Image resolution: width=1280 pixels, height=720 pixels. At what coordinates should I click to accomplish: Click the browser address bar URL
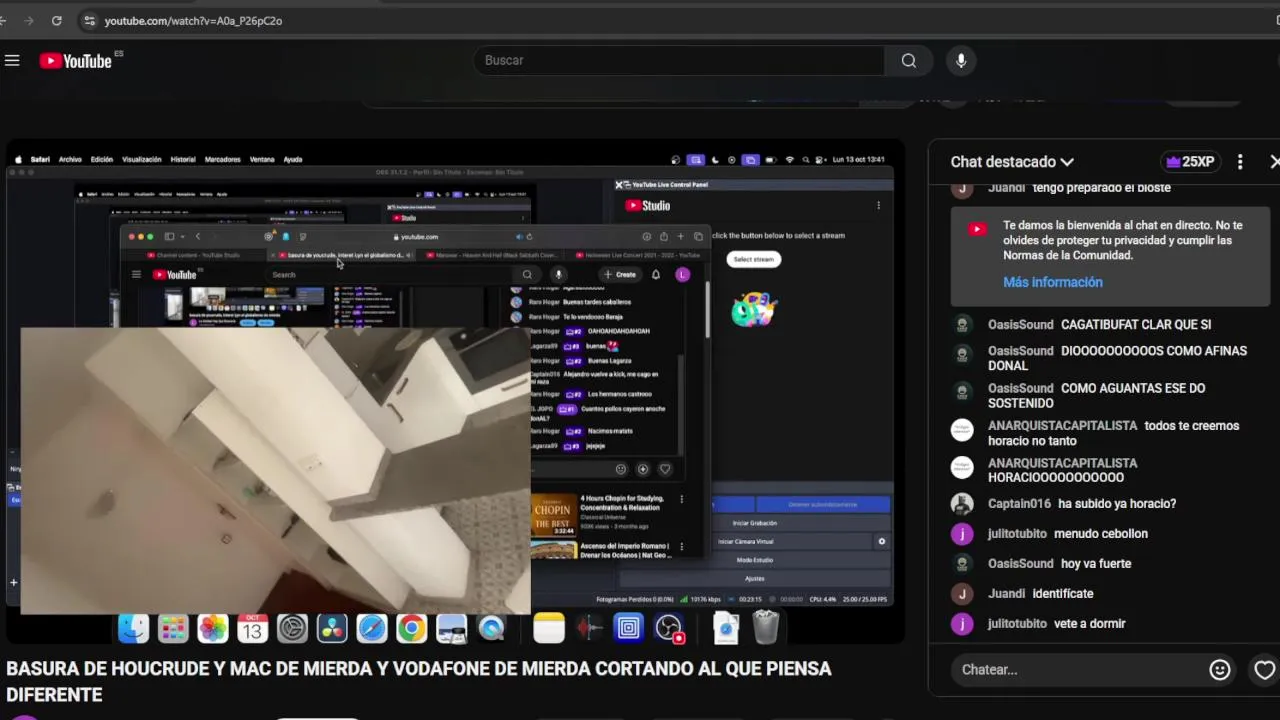click(193, 20)
